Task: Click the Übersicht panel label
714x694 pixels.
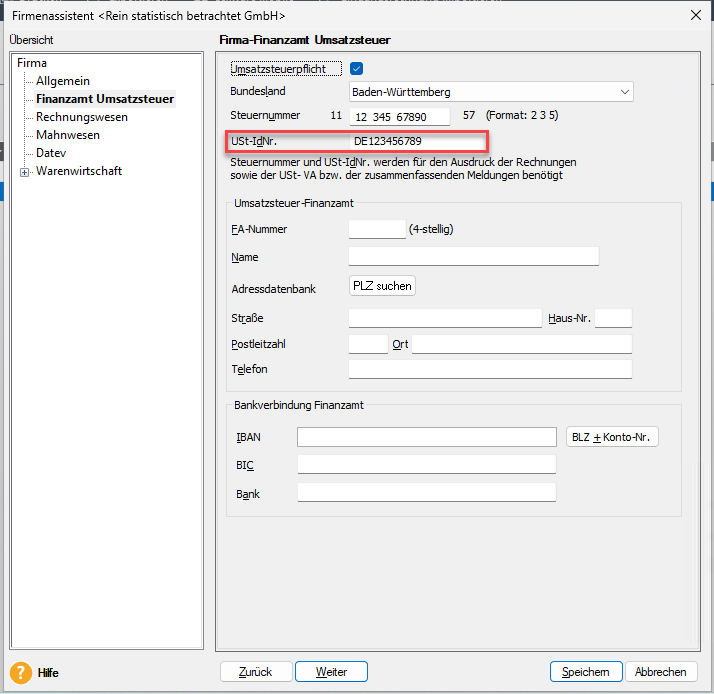Action: coord(31,40)
